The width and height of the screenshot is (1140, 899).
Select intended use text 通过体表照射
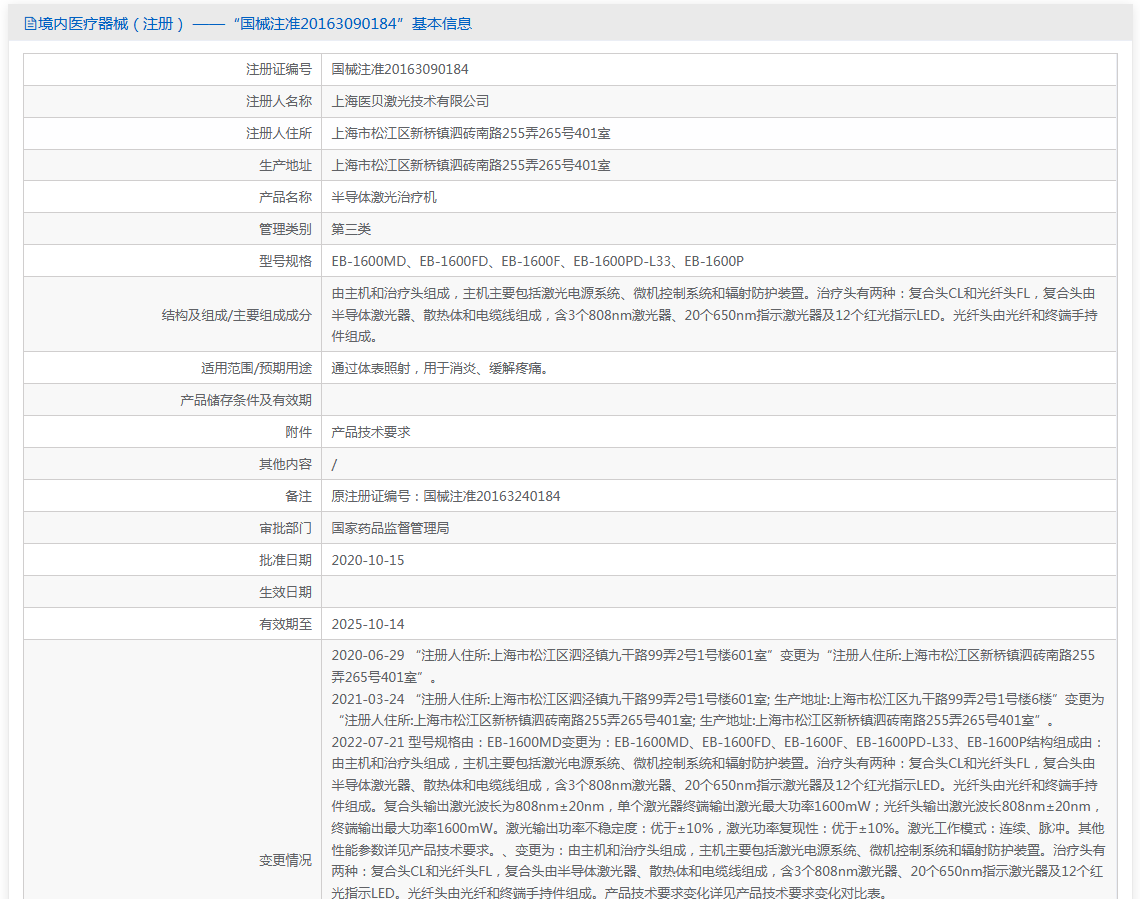(x=440, y=368)
